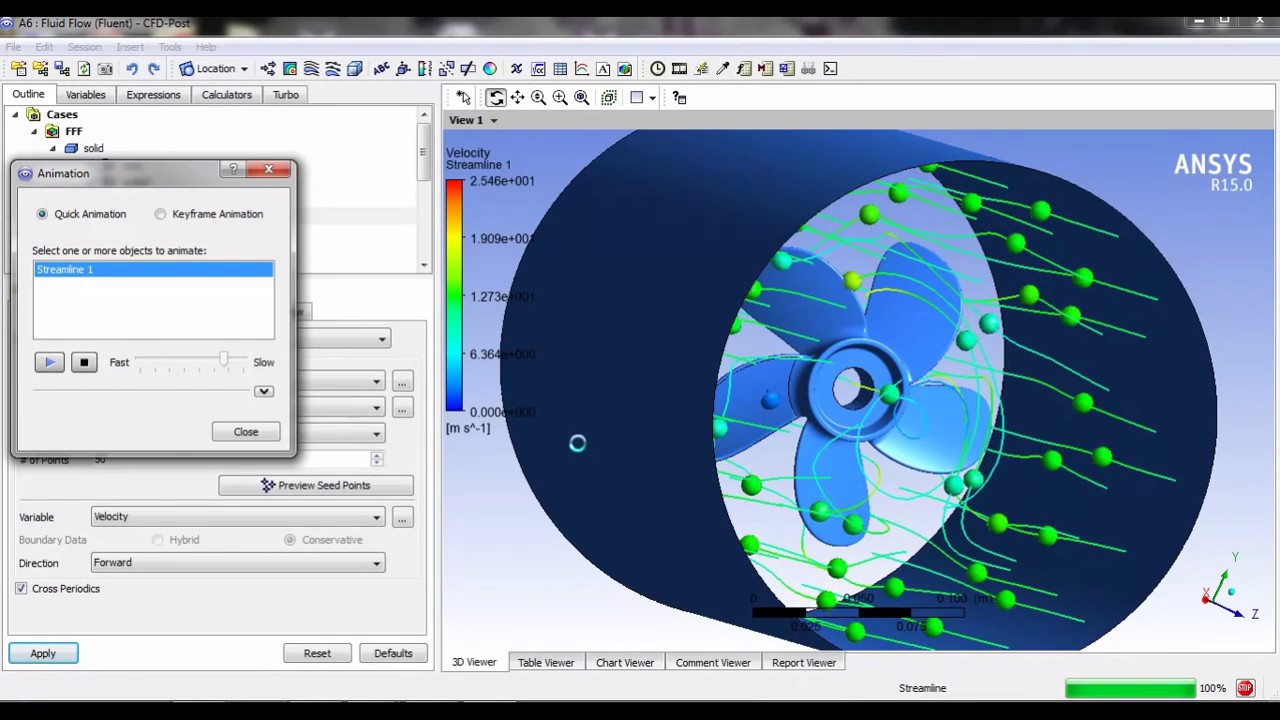Open the Insert menu

pos(130,47)
